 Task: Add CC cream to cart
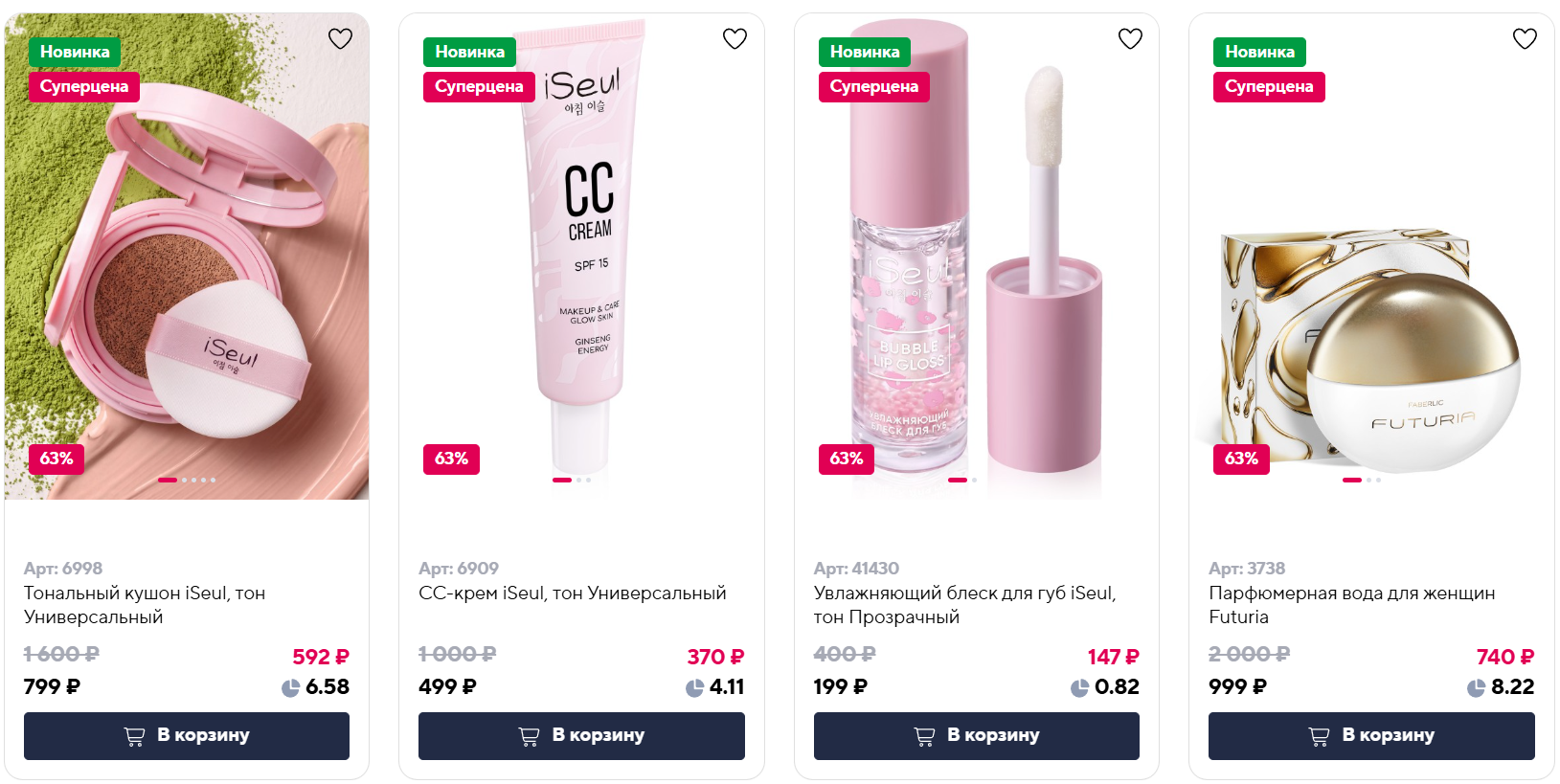point(581,735)
